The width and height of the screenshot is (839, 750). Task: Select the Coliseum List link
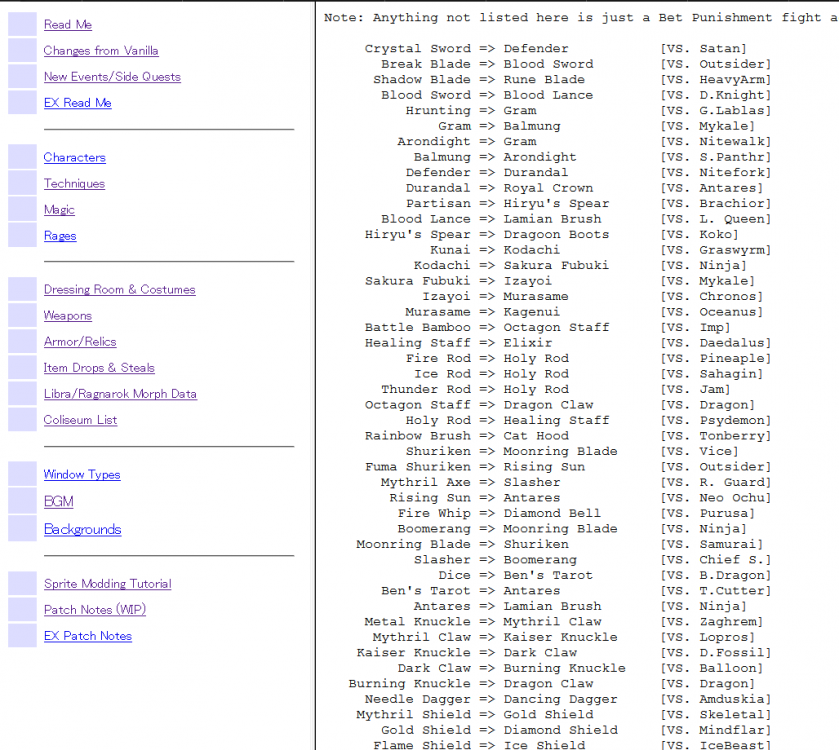point(80,420)
